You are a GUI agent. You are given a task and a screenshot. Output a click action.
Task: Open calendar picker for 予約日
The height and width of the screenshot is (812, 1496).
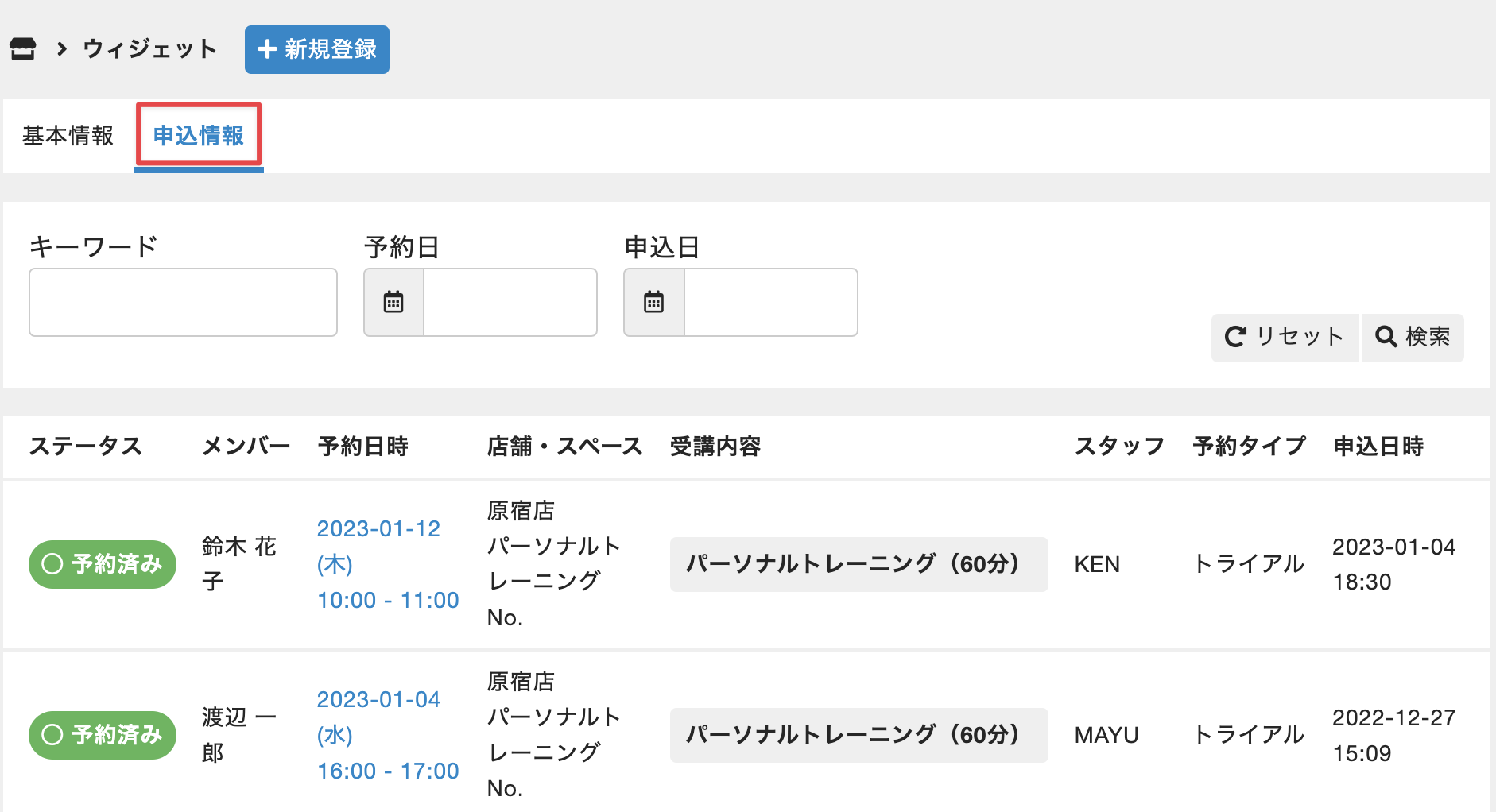[x=393, y=303]
